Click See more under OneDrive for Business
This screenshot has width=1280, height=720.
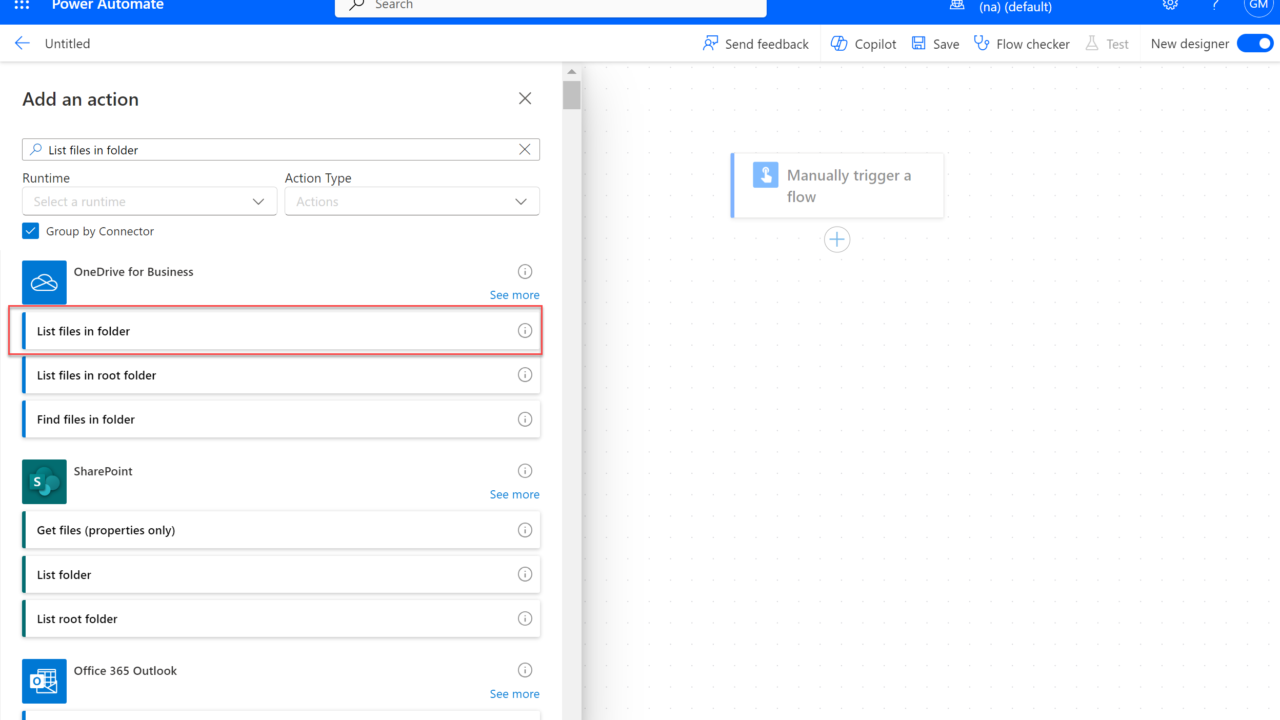pyautogui.click(x=514, y=295)
